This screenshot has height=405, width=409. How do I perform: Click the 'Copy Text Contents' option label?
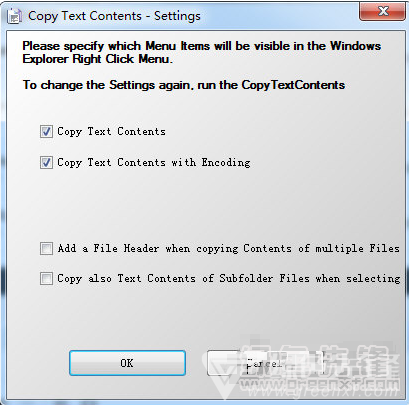(111, 131)
